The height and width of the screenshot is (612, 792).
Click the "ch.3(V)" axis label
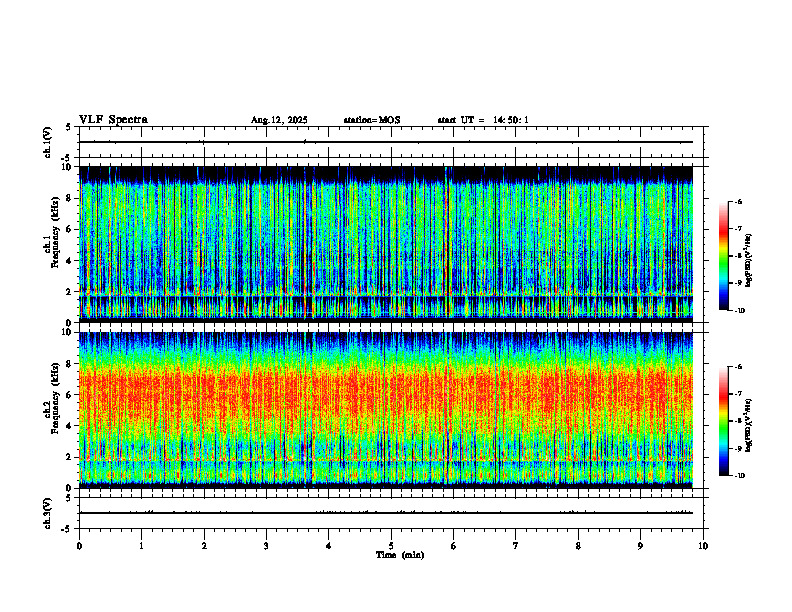pyautogui.click(x=48, y=513)
